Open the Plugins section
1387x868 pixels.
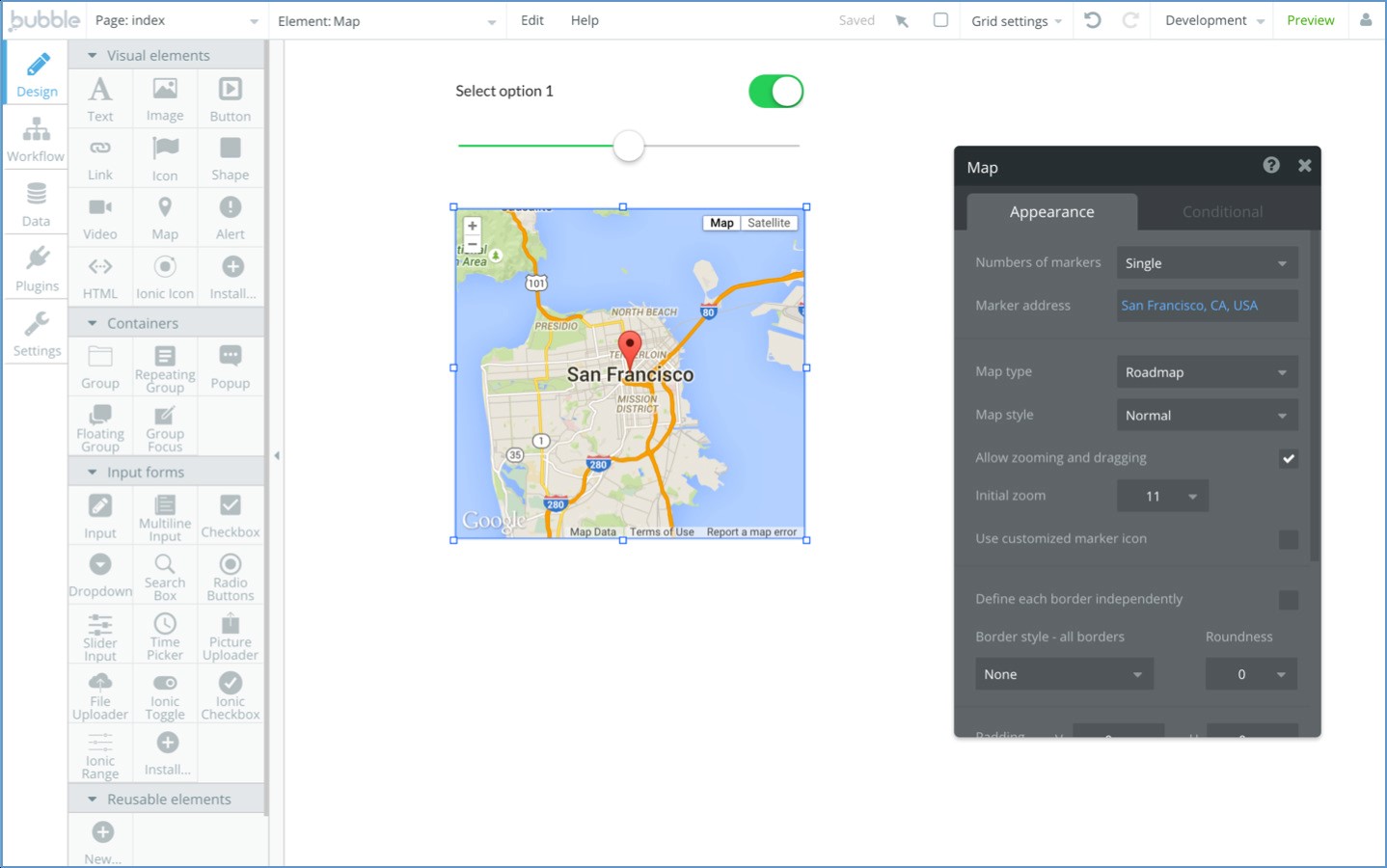coord(37,269)
